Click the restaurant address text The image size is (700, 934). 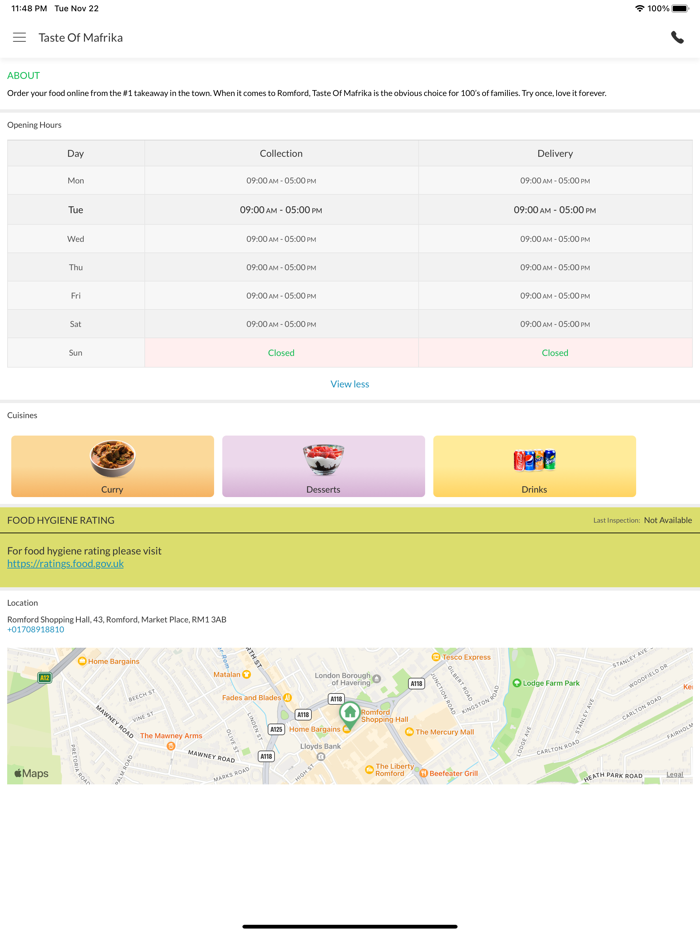117,619
